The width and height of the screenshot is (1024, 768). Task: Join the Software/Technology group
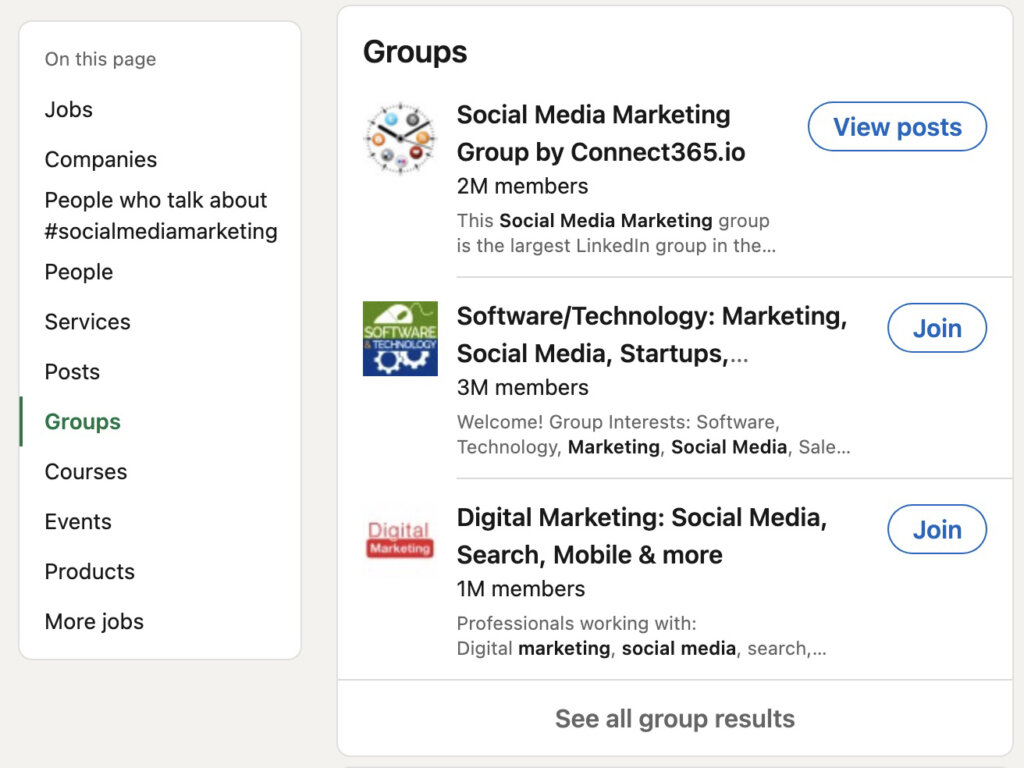point(936,328)
